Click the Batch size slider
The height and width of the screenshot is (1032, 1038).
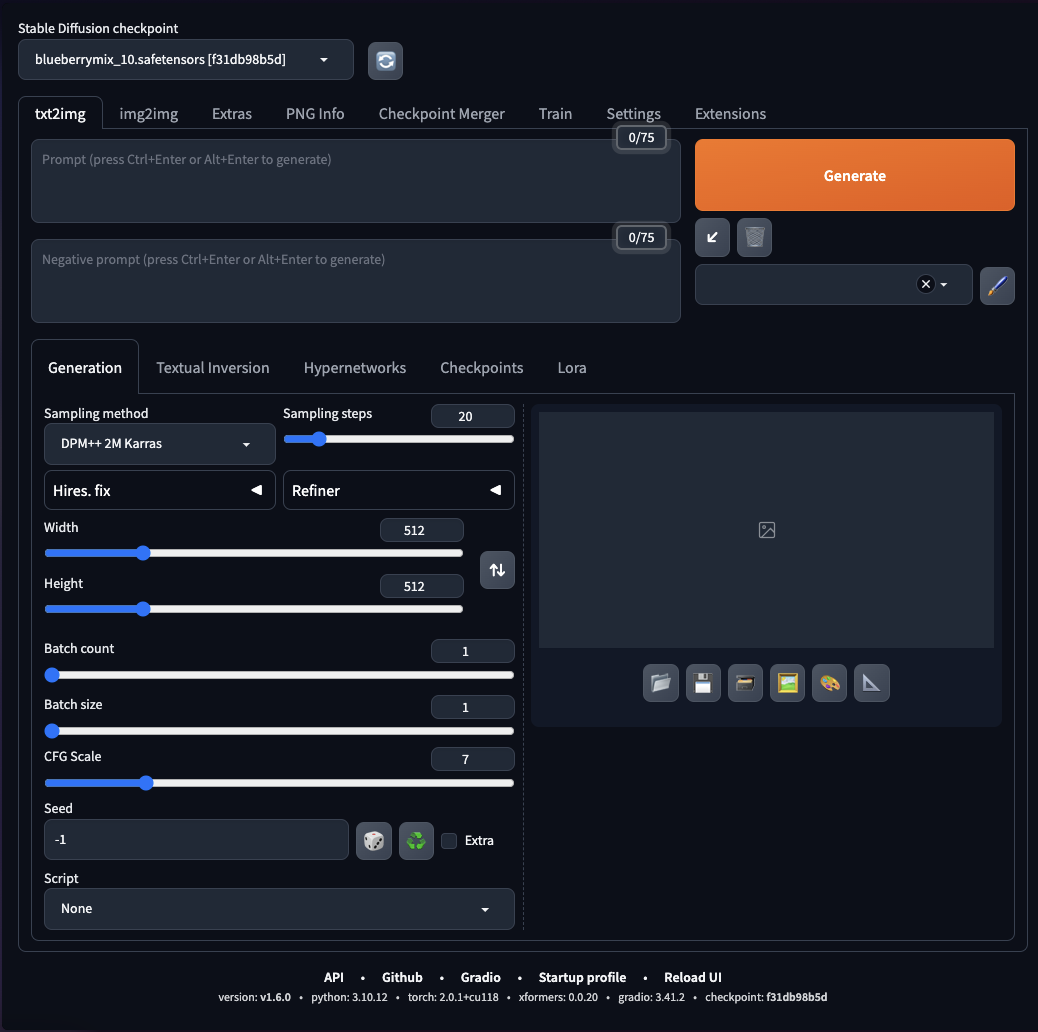point(279,731)
